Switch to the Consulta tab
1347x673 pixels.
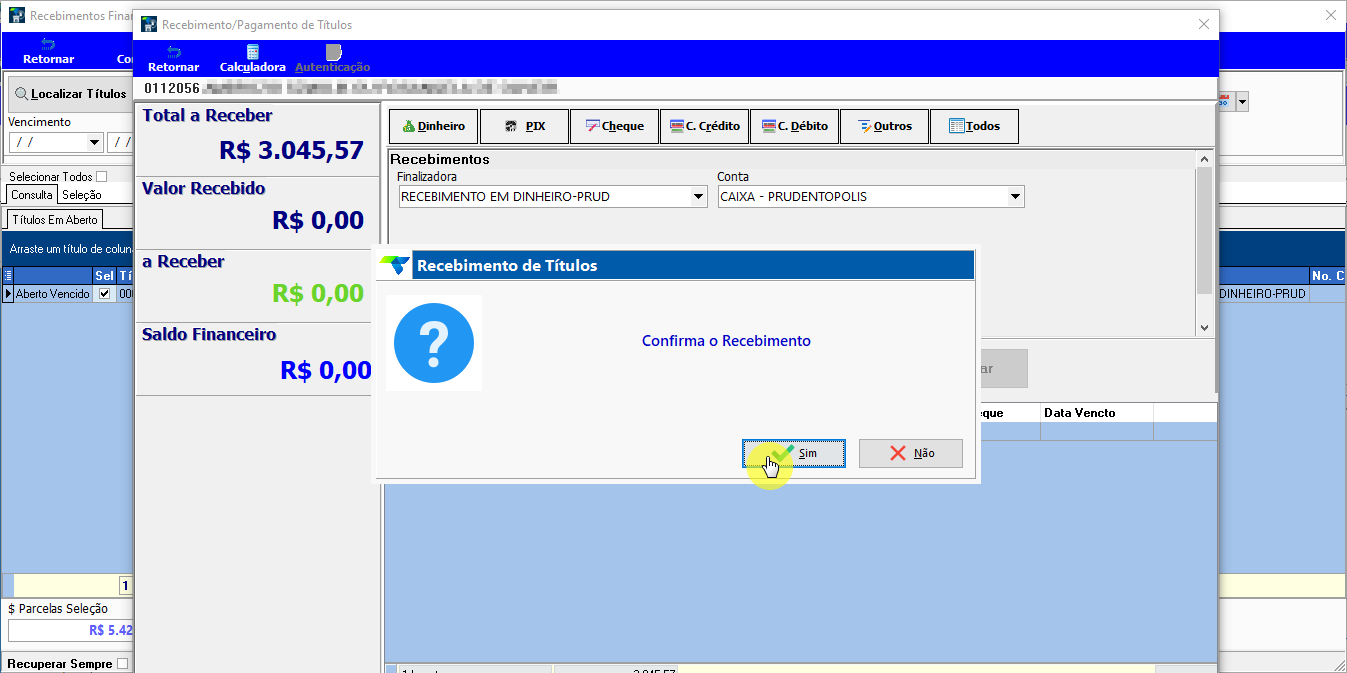32,195
